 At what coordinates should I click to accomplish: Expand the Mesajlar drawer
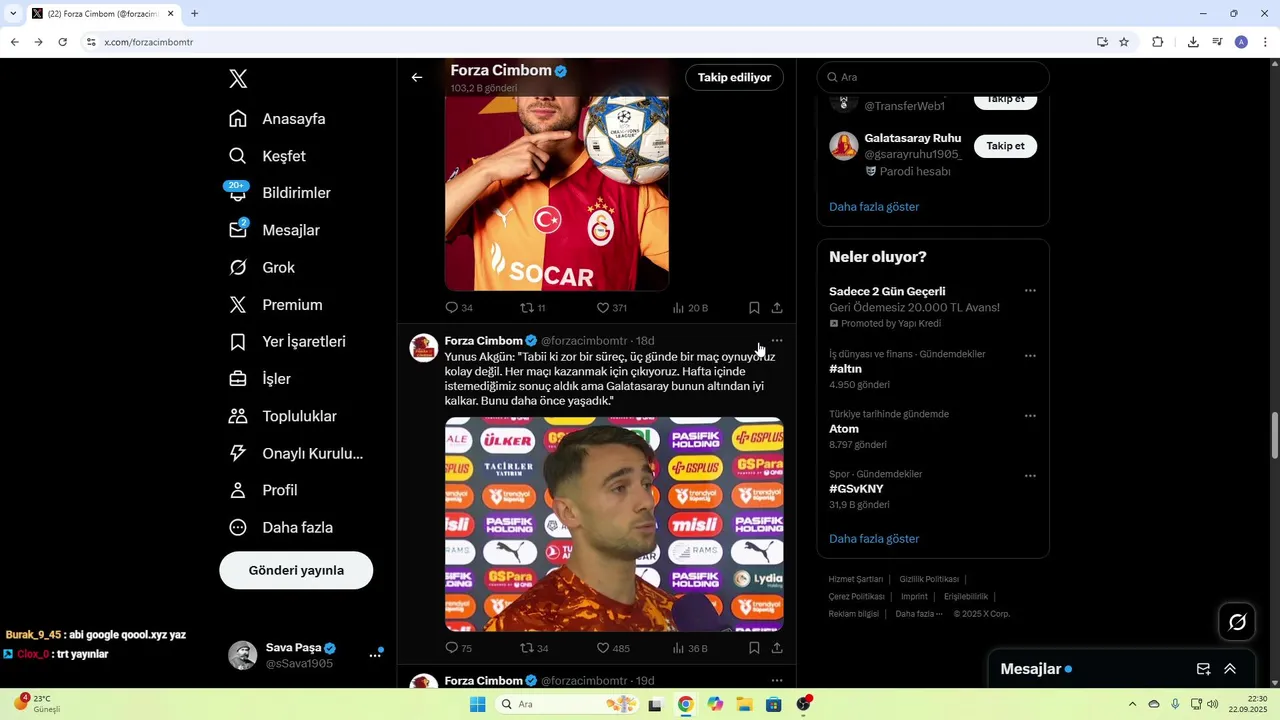1230,669
